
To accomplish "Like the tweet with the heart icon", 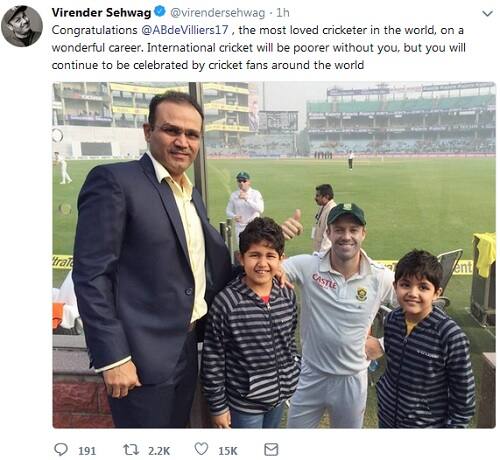I will click(x=201, y=449).
